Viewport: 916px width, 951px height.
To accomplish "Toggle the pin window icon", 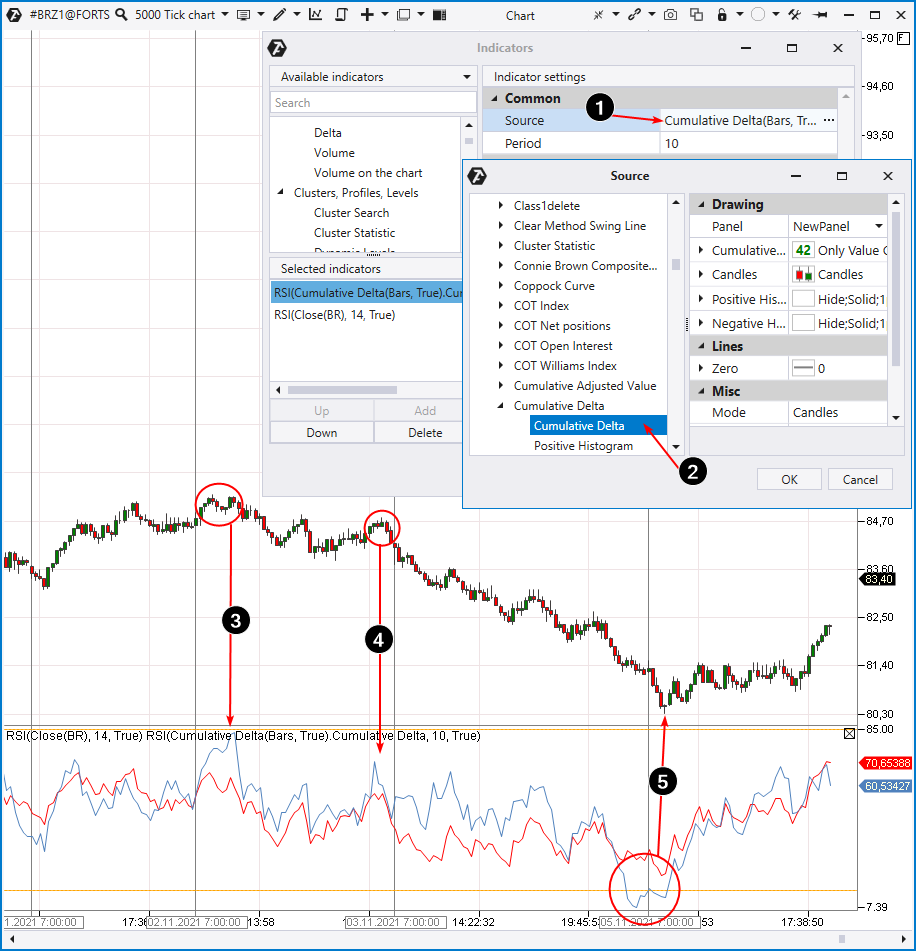I will pyautogui.click(x=821, y=15).
